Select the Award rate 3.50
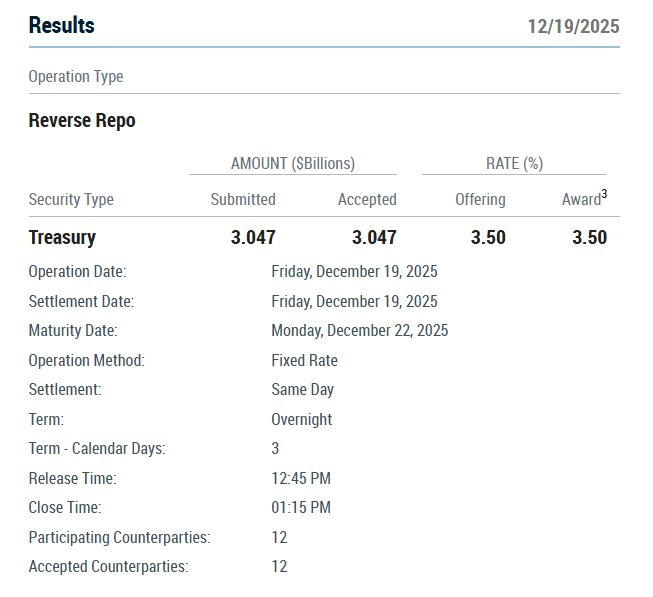The width and height of the screenshot is (653, 597). coord(590,237)
